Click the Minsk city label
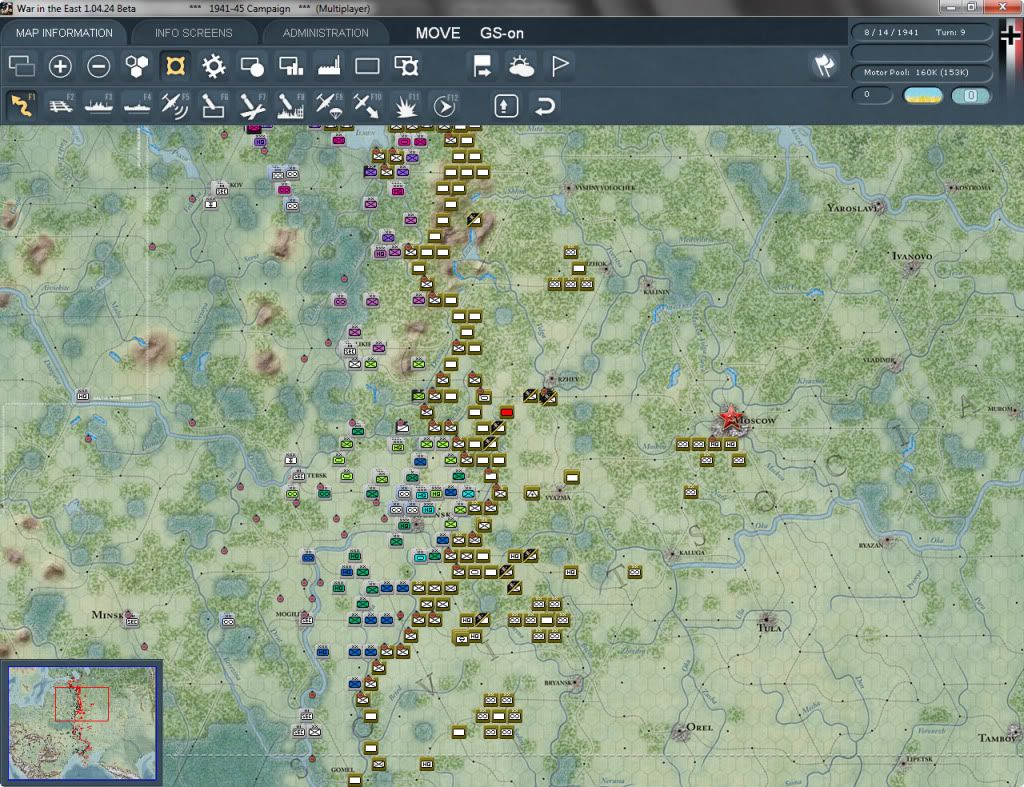 tap(107, 615)
